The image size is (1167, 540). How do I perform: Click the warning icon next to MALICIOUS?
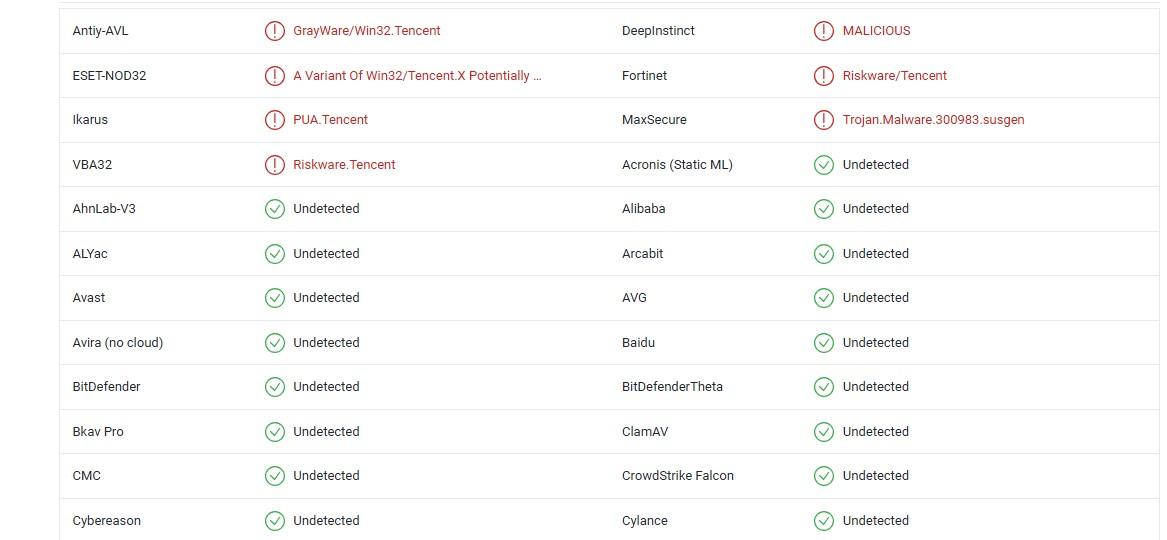[x=823, y=30]
